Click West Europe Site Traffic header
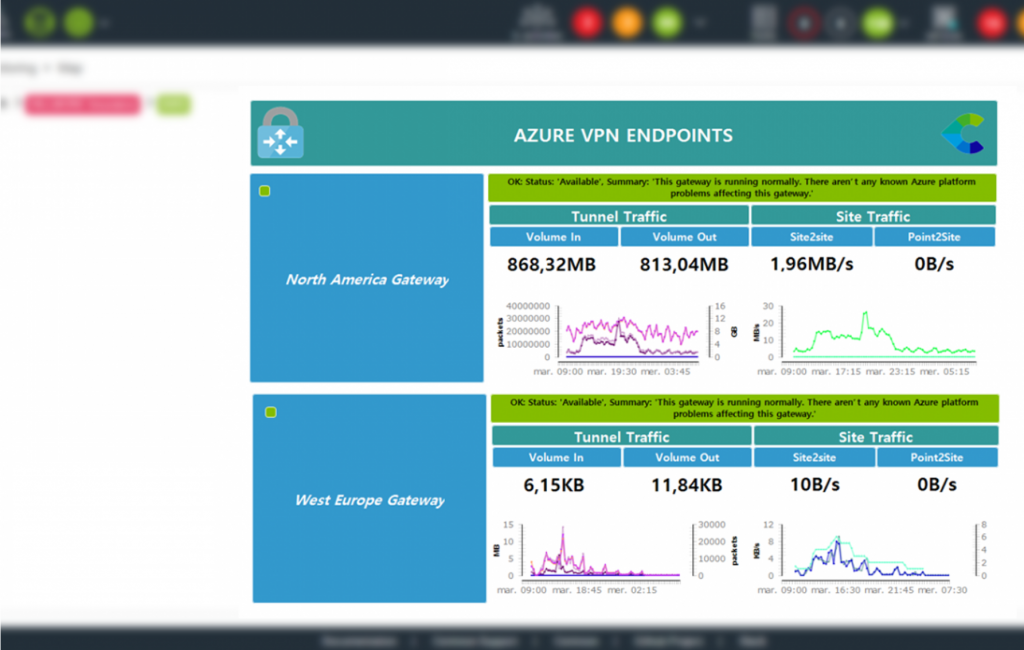 click(876, 437)
